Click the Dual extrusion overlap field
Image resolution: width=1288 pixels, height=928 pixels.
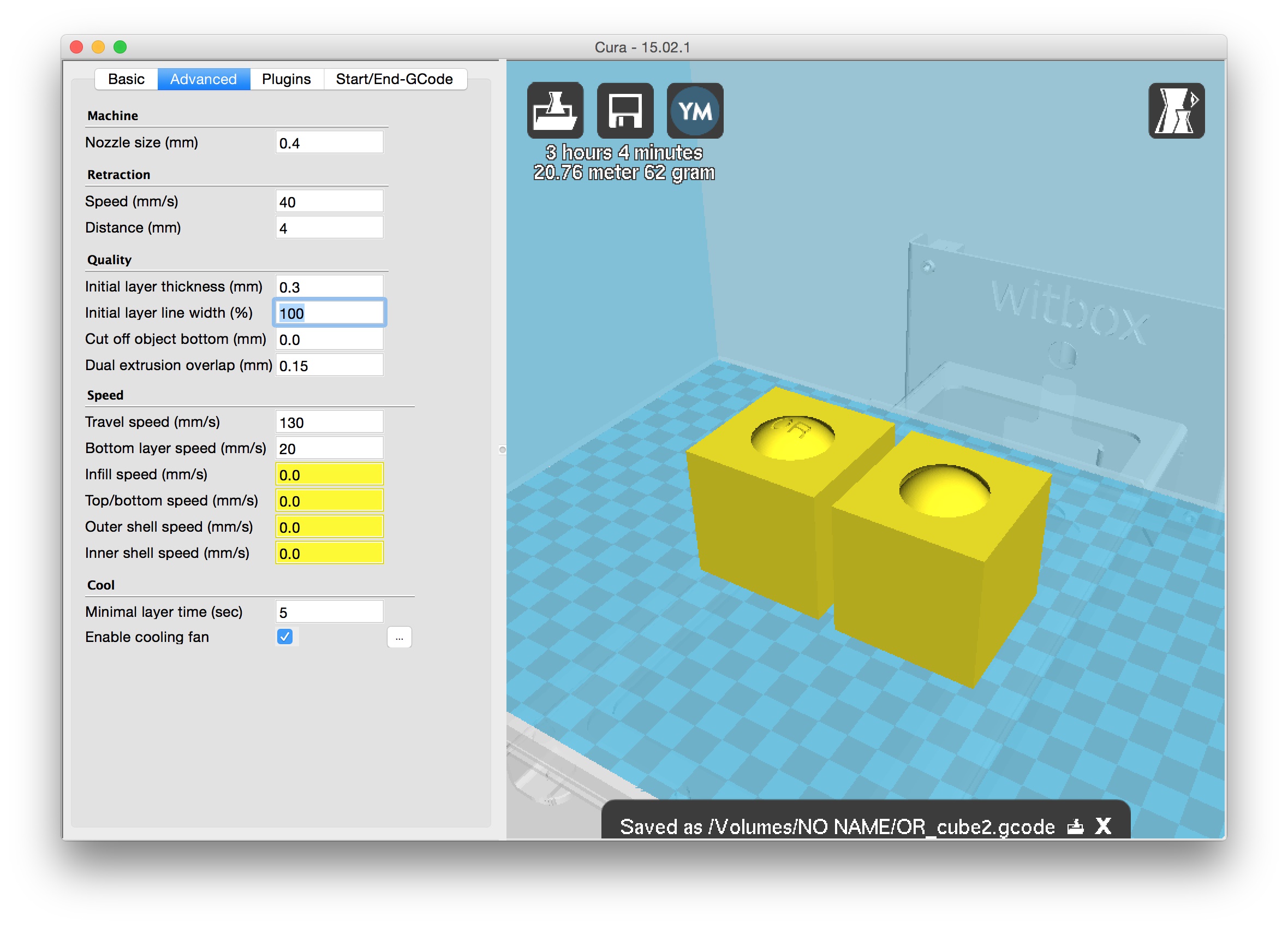[x=329, y=365]
